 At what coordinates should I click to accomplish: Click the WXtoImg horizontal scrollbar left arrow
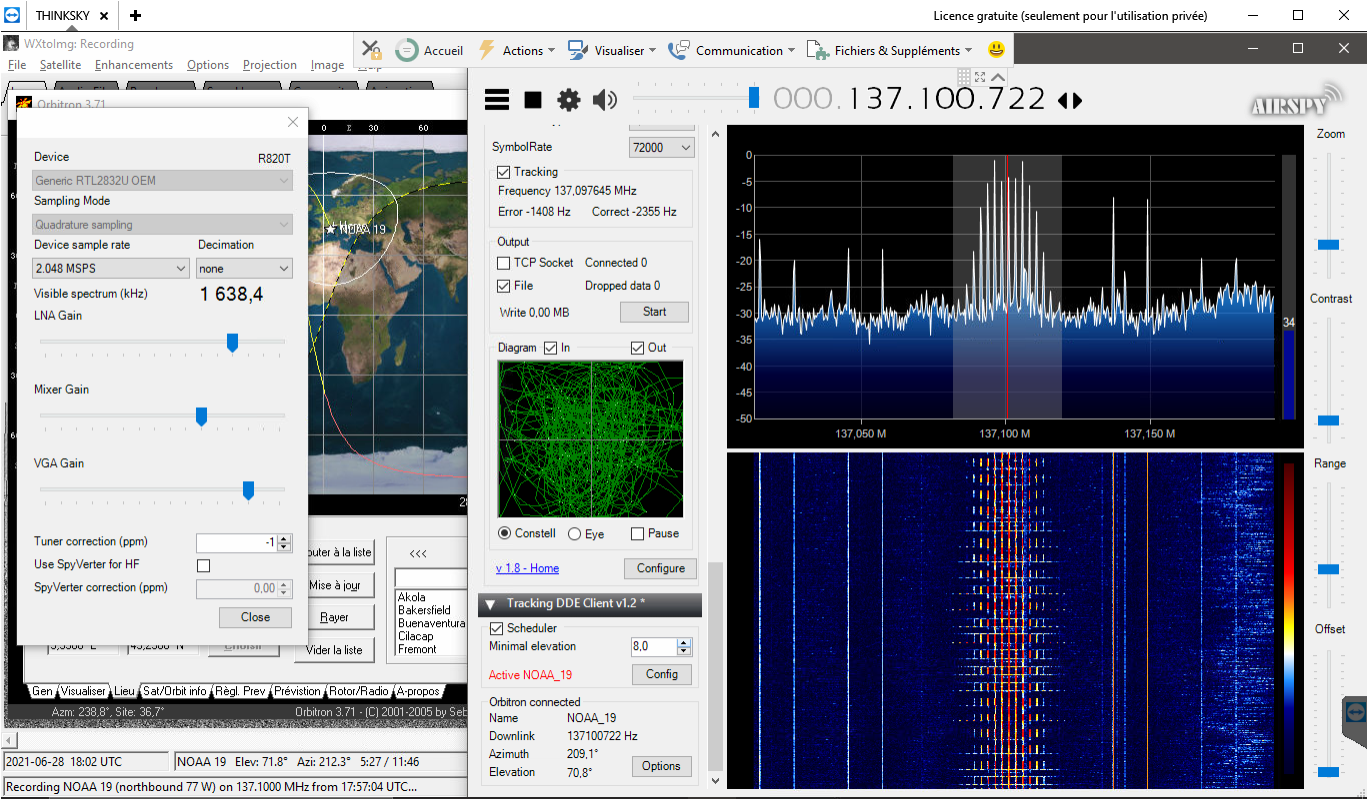[x=10, y=740]
